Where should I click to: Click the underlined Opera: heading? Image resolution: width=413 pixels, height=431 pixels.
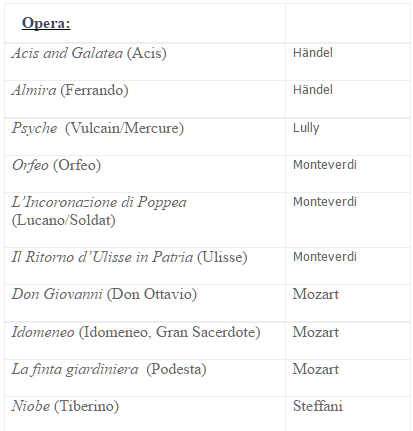click(46, 23)
